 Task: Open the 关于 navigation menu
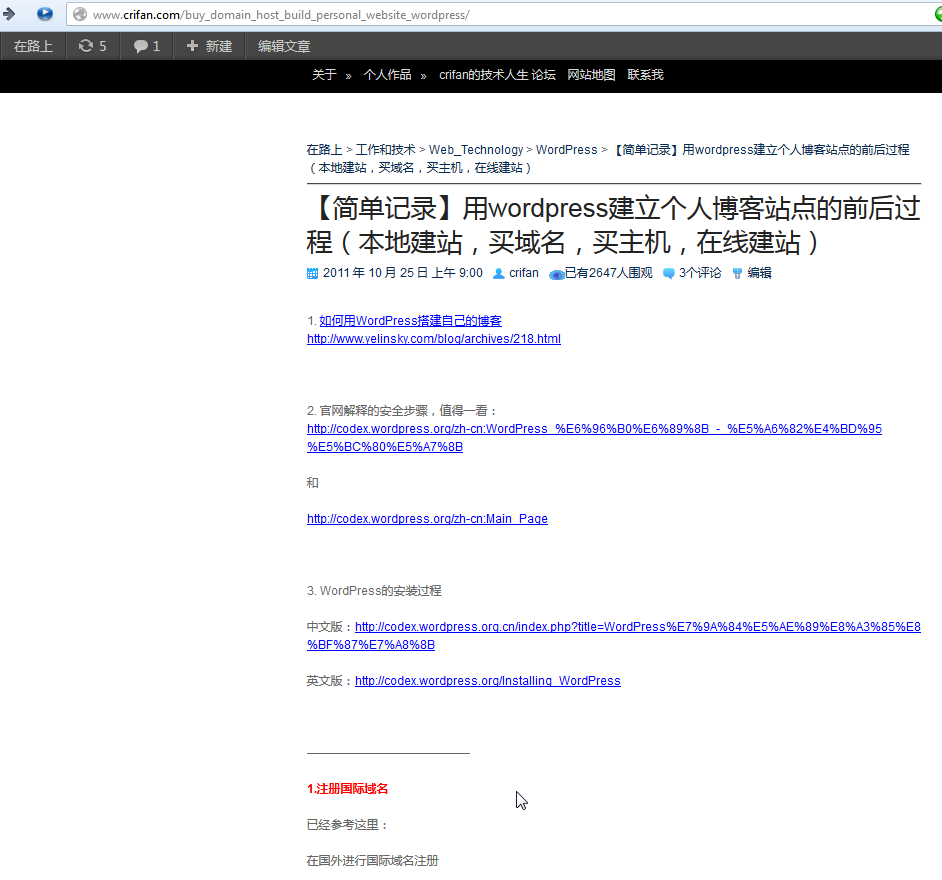click(324, 74)
